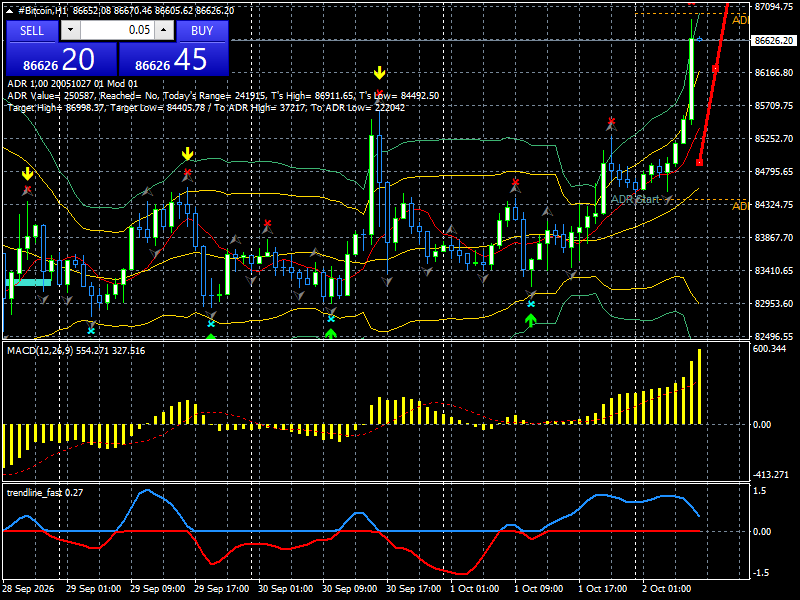The height and width of the screenshot is (600, 800).
Task: Click price axis label 84324.75
Action: [x=774, y=205]
